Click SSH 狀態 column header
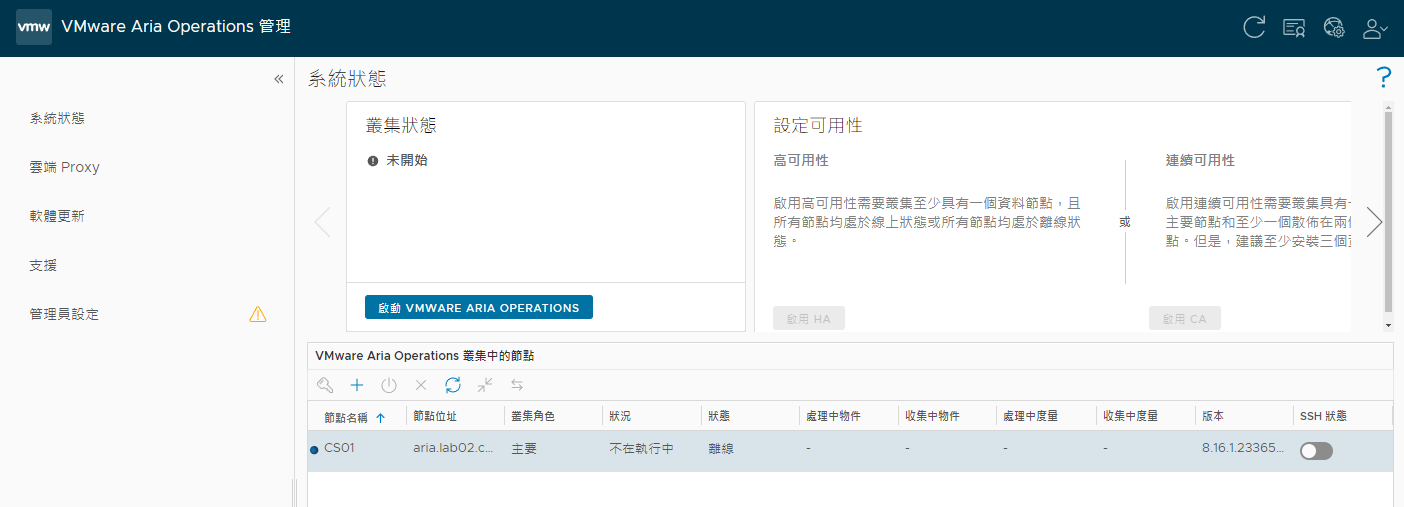The image size is (1404, 507). [x=1323, y=416]
